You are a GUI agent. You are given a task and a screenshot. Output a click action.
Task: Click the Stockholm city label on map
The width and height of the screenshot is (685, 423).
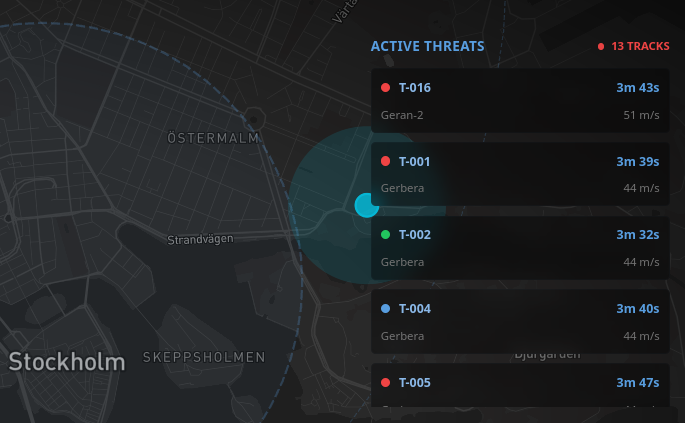[67, 362]
